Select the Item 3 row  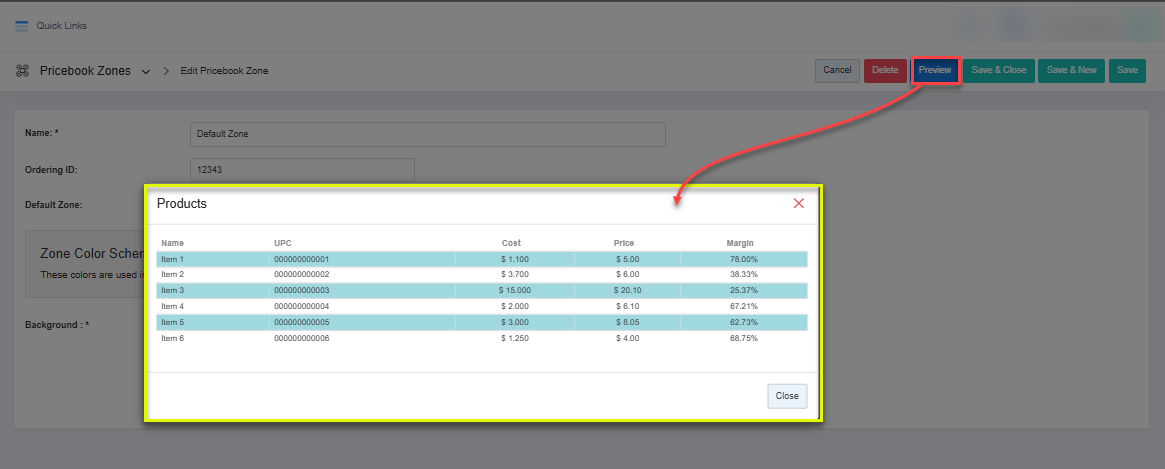coord(481,290)
